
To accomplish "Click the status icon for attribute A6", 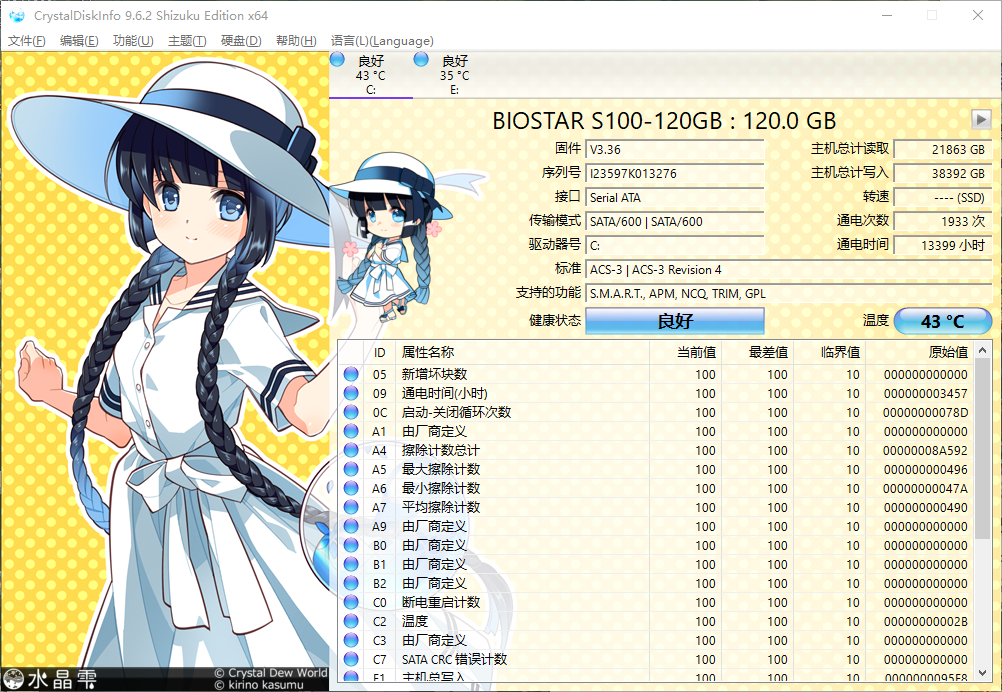I will pos(351,488).
